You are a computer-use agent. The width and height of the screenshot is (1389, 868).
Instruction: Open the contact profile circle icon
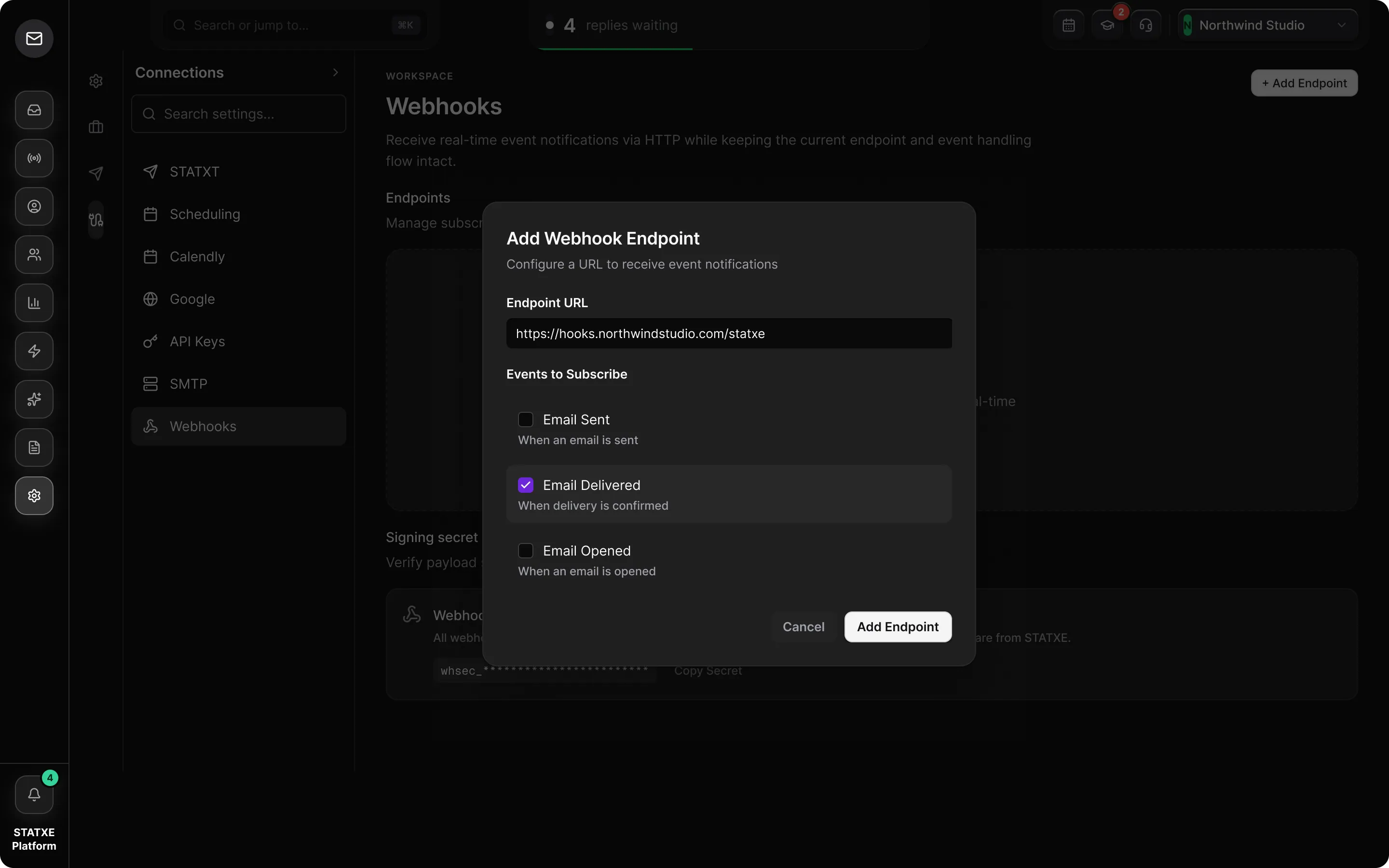pyautogui.click(x=34, y=207)
